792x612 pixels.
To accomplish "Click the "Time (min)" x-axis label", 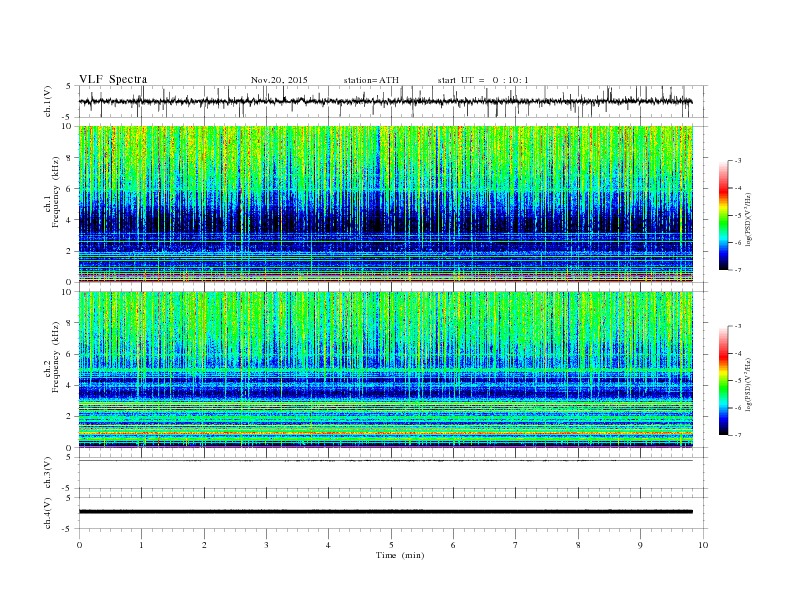I will coord(400,555).
